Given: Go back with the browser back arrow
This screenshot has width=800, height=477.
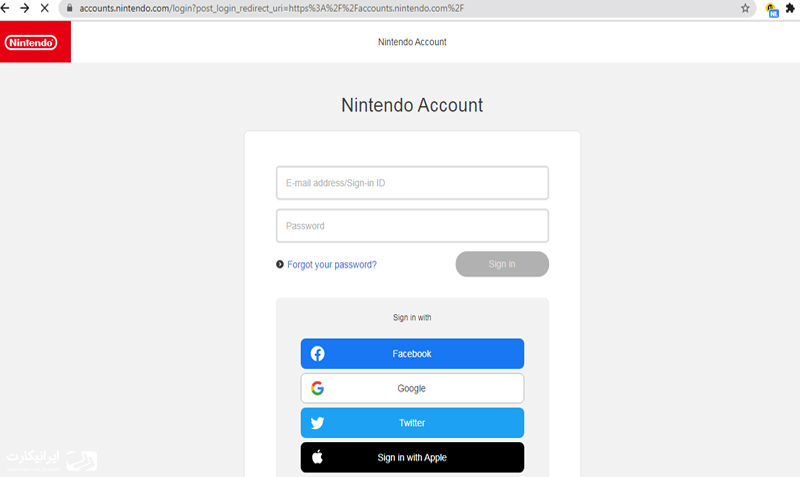Looking at the screenshot, I should click(5, 8).
